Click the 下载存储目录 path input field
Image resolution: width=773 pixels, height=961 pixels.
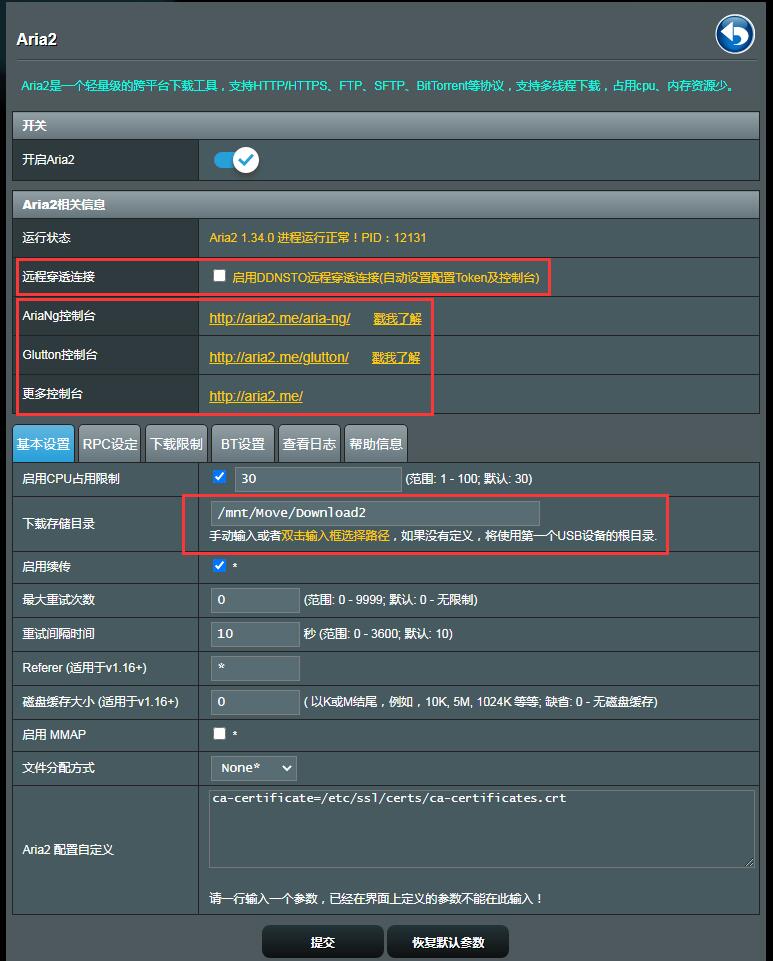coord(375,513)
